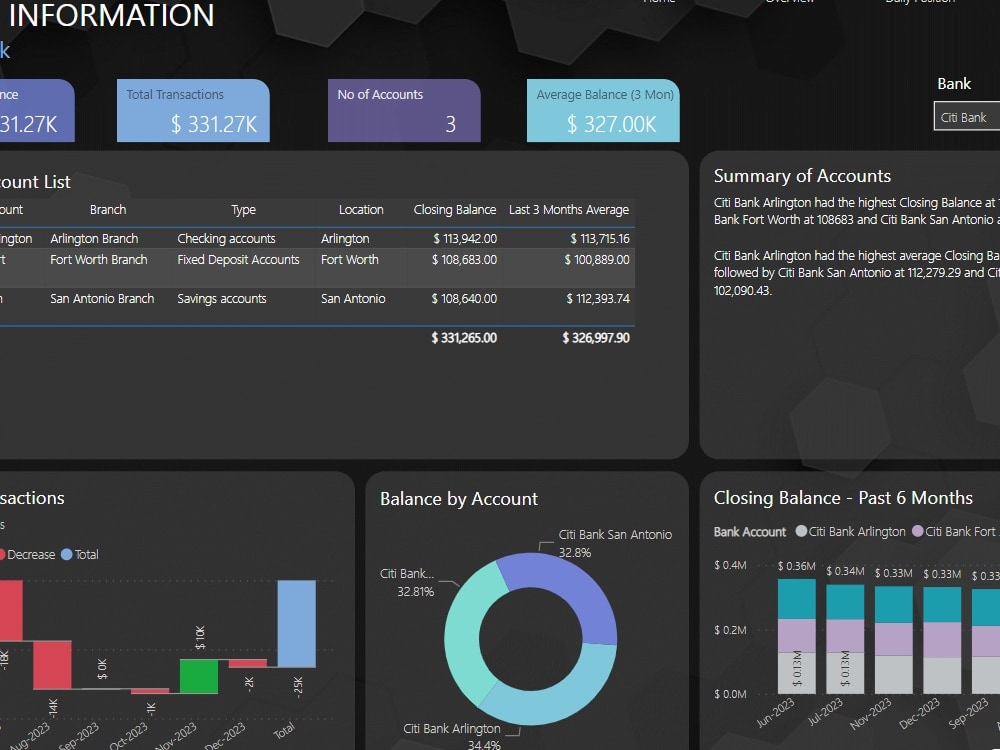
Task: Click the Decrease legend label
Action: [31, 554]
